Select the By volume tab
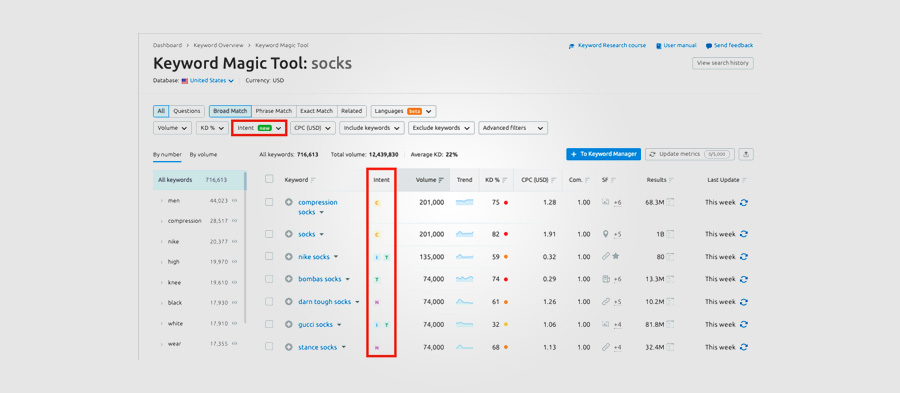This screenshot has height=393, width=900. tap(203, 155)
